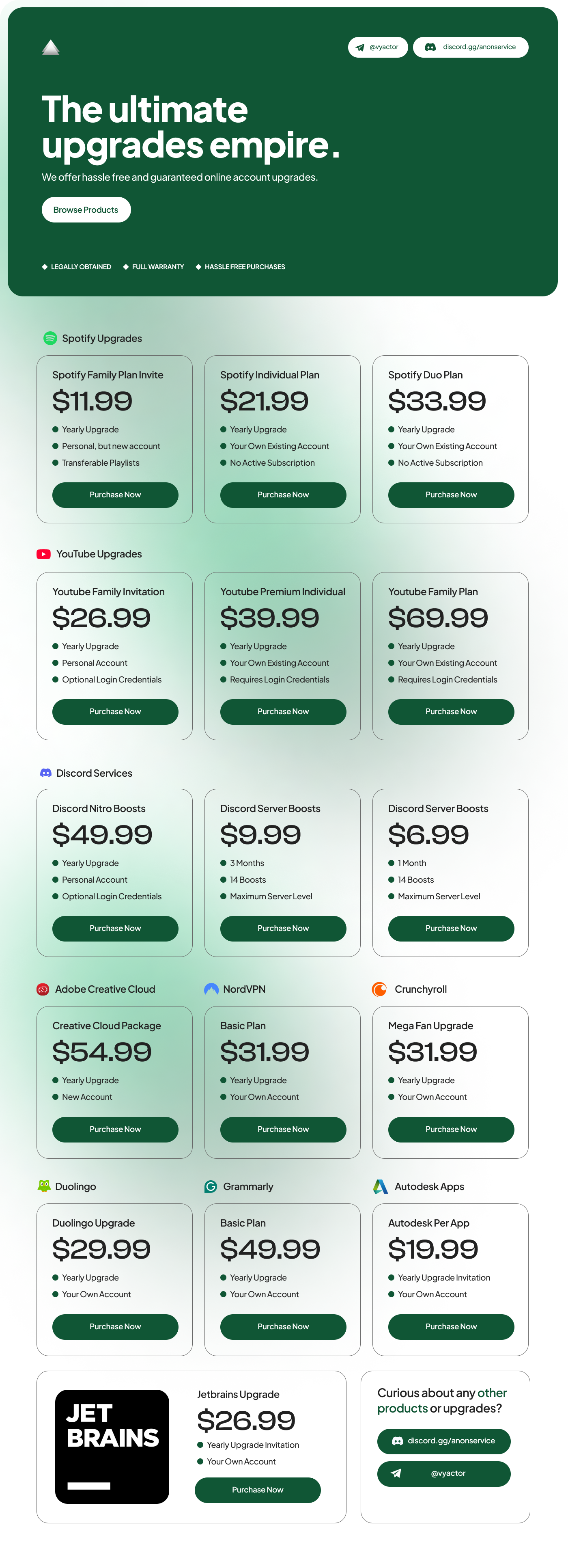Image resolution: width=568 pixels, height=1568 pixels.
Task: Buy the Youtube Premium Individual plan
Action: point(283,712)
